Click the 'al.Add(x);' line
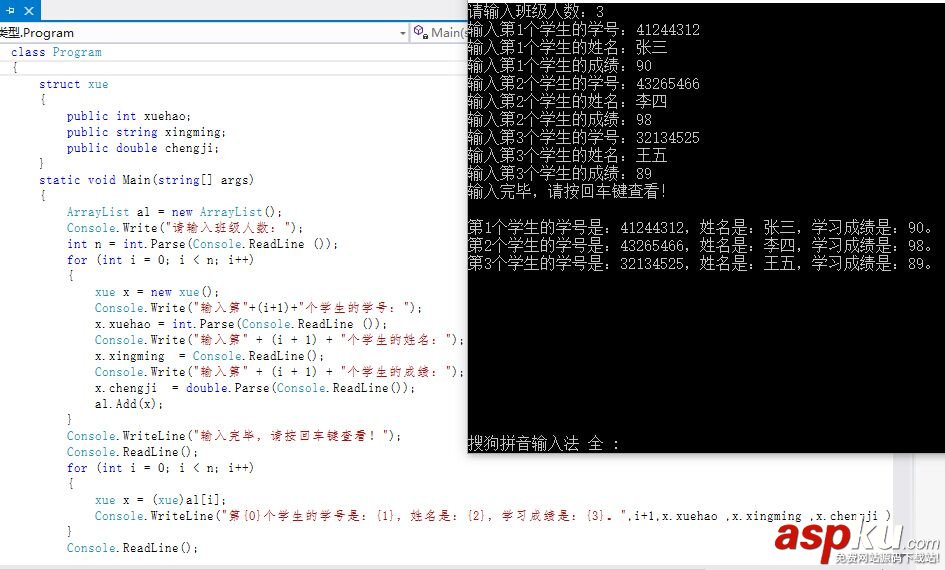945x570 pixels. [x=129, y=404]
